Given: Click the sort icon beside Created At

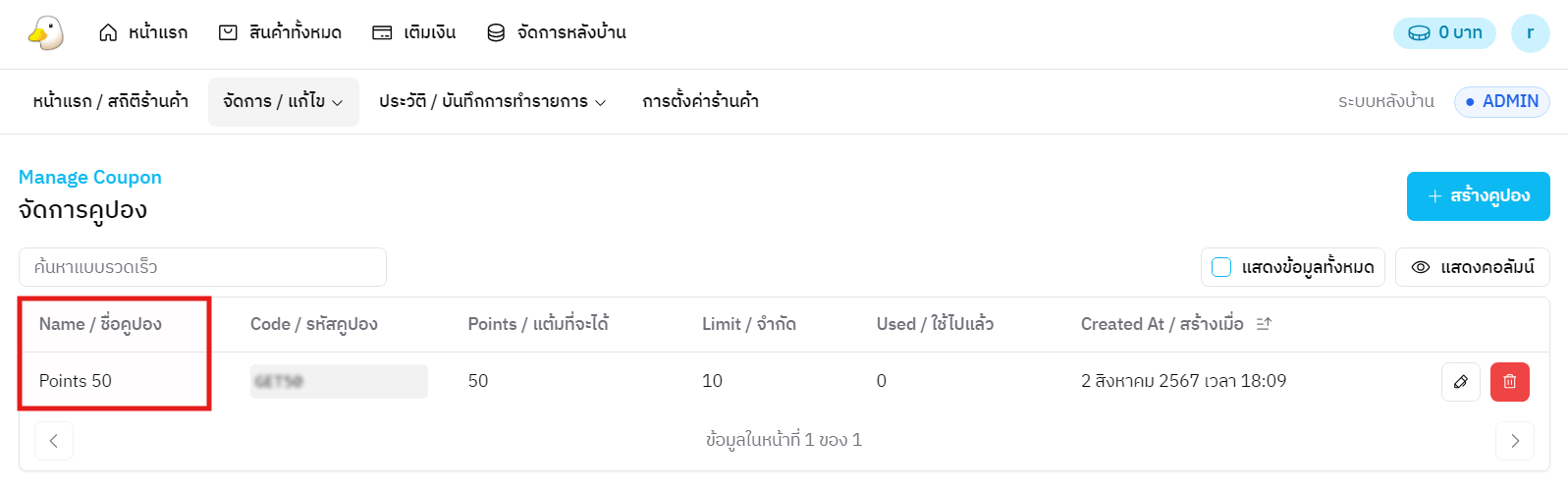Looking at the screenshot, I should pos(1264,324).
